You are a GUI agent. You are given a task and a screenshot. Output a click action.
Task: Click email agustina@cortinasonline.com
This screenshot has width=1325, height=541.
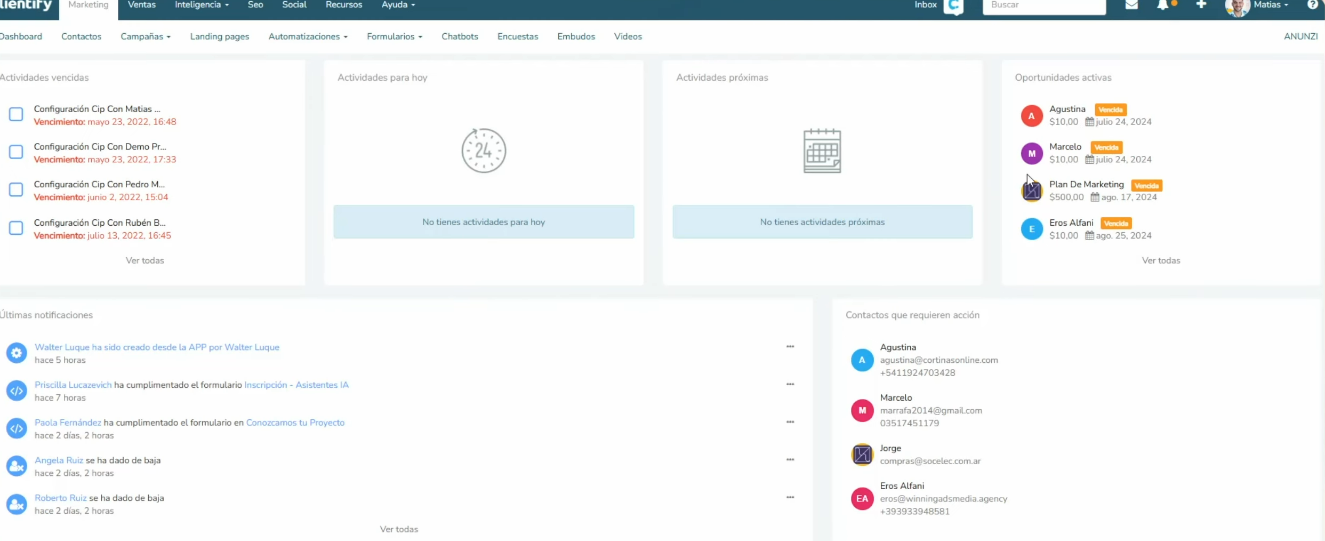tap(939, 360)
